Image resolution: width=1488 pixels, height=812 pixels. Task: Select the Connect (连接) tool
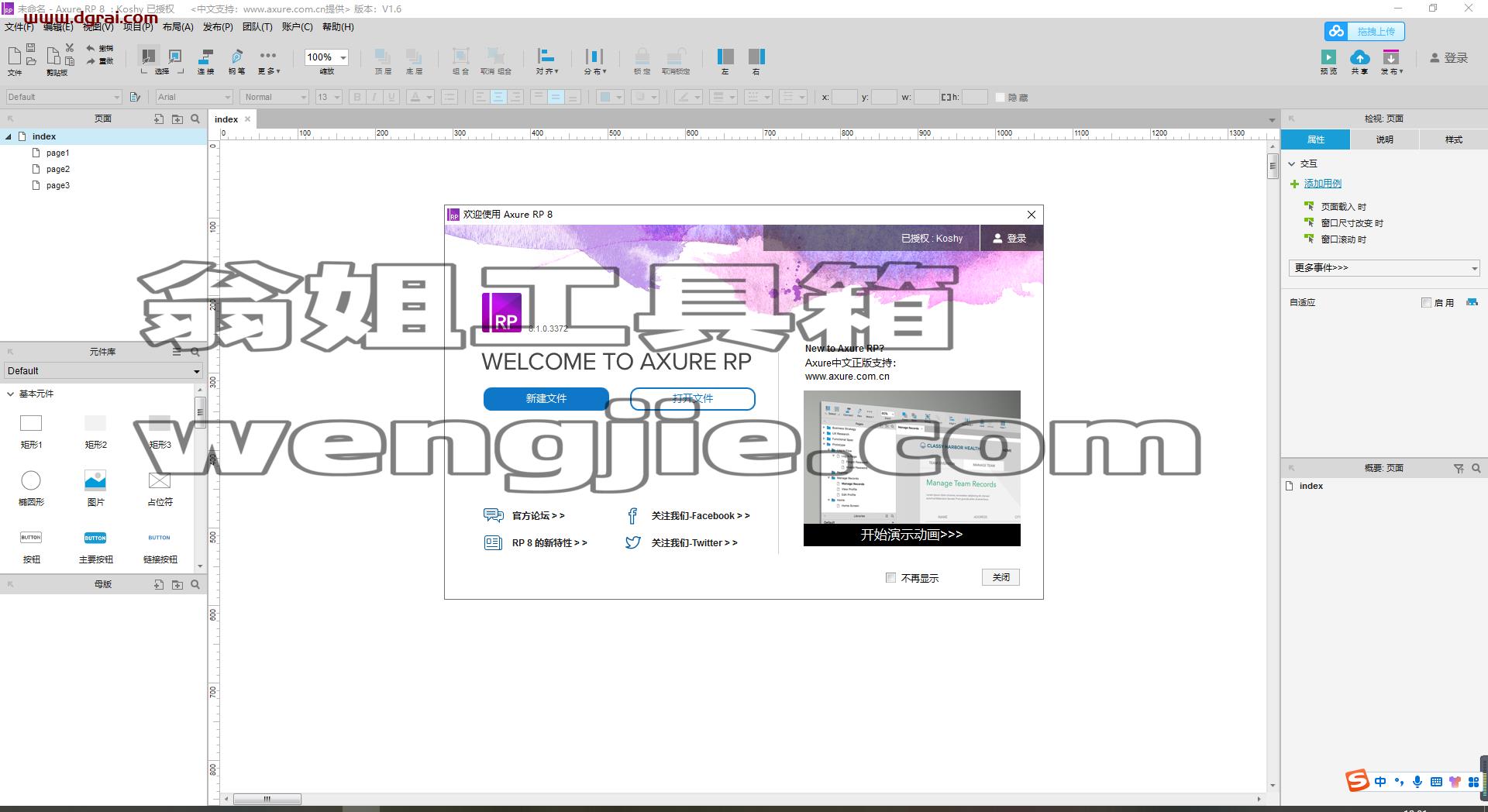click(x=205, y=61)
